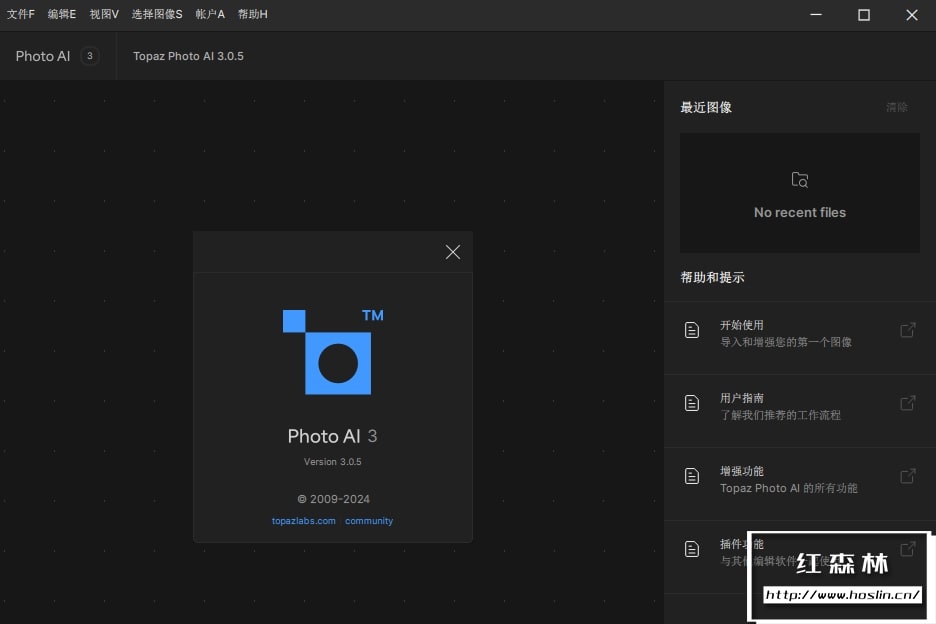Screen dimensions: 936x624
Task: Open the 帐户A menu
Action: 210,14
